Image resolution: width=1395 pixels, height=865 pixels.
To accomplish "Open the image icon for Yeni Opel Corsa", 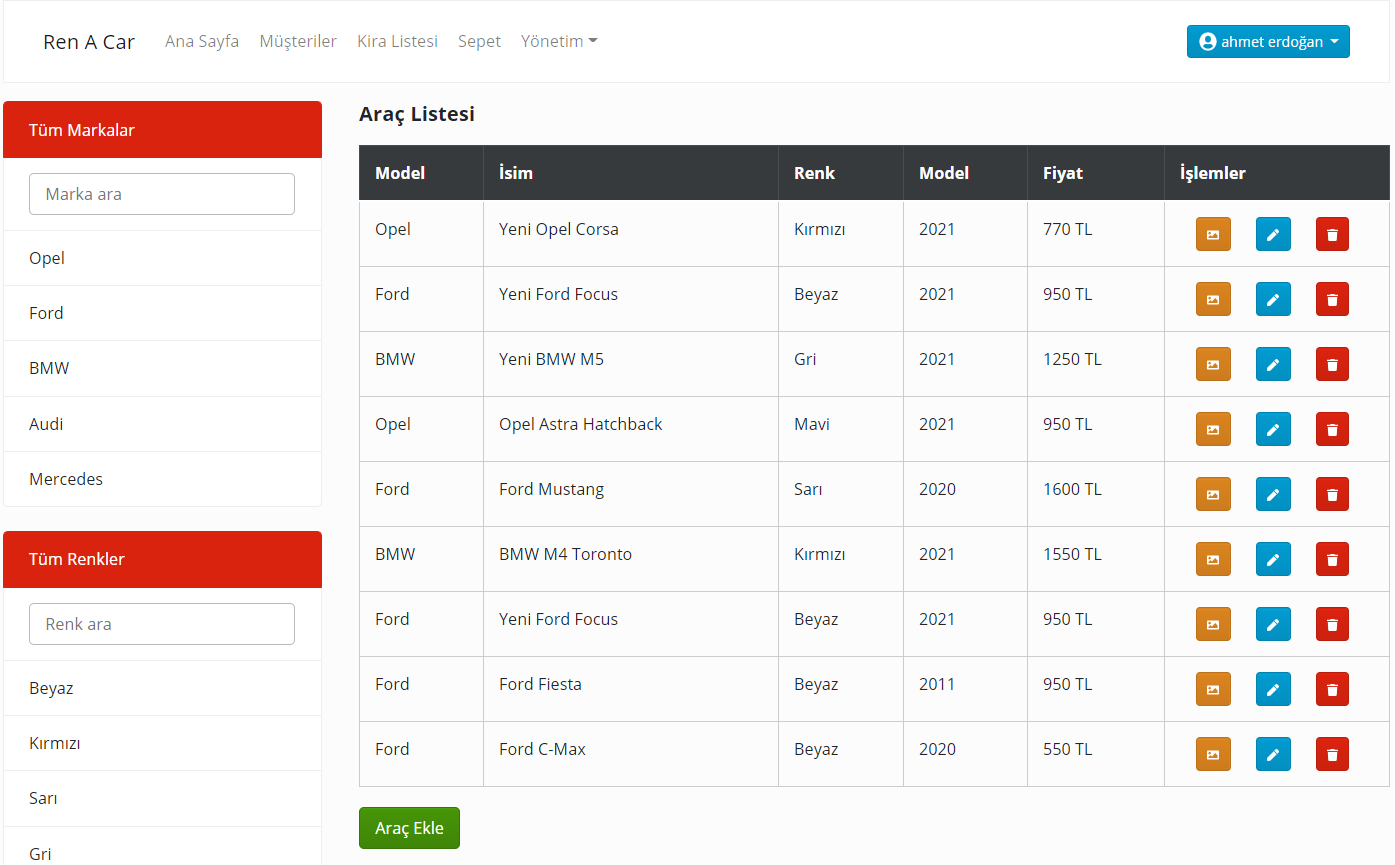I will pos(1213,234).
